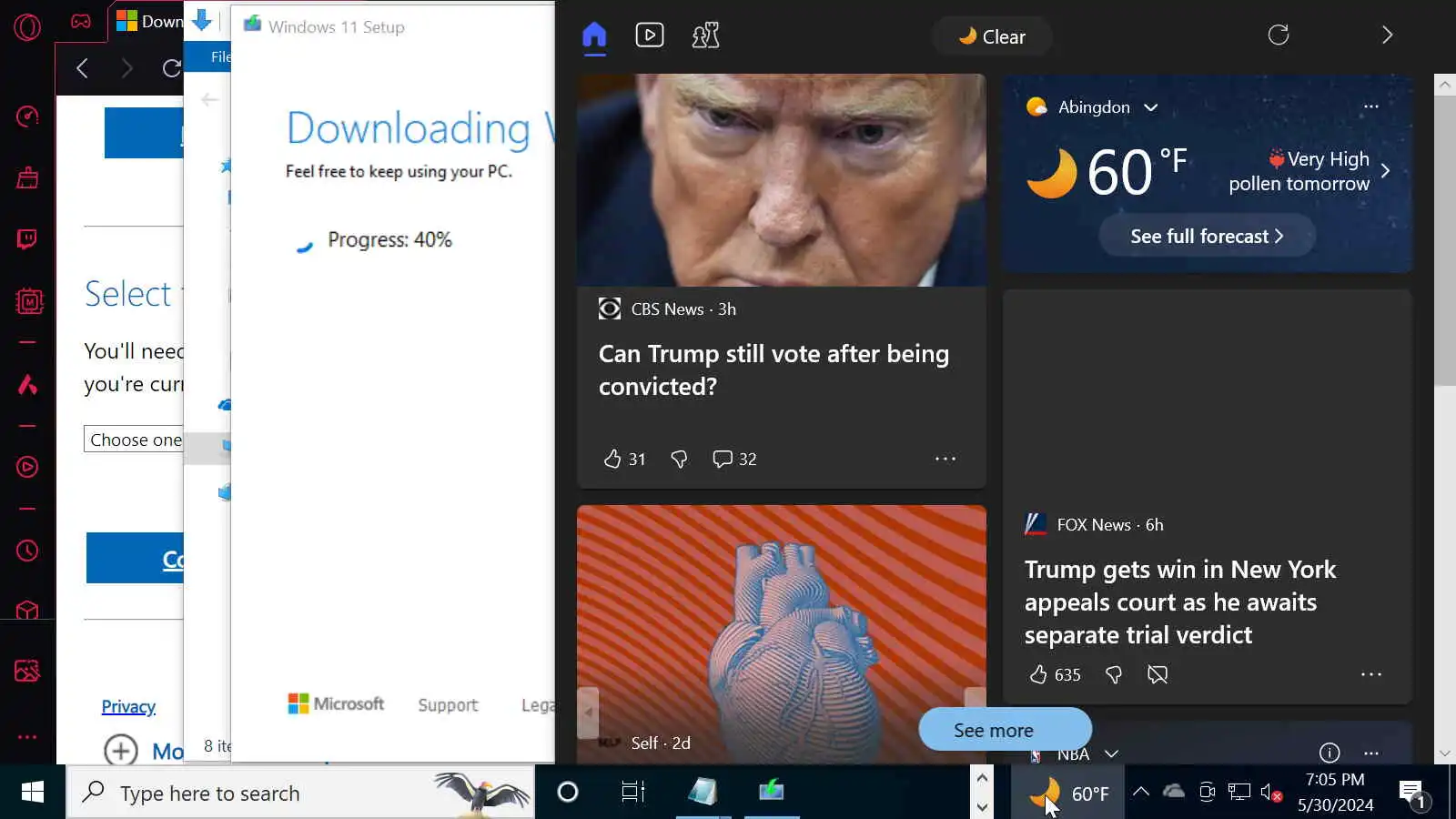
Task: Open more options for FOX News card
Action: (x=1371, y=674)
